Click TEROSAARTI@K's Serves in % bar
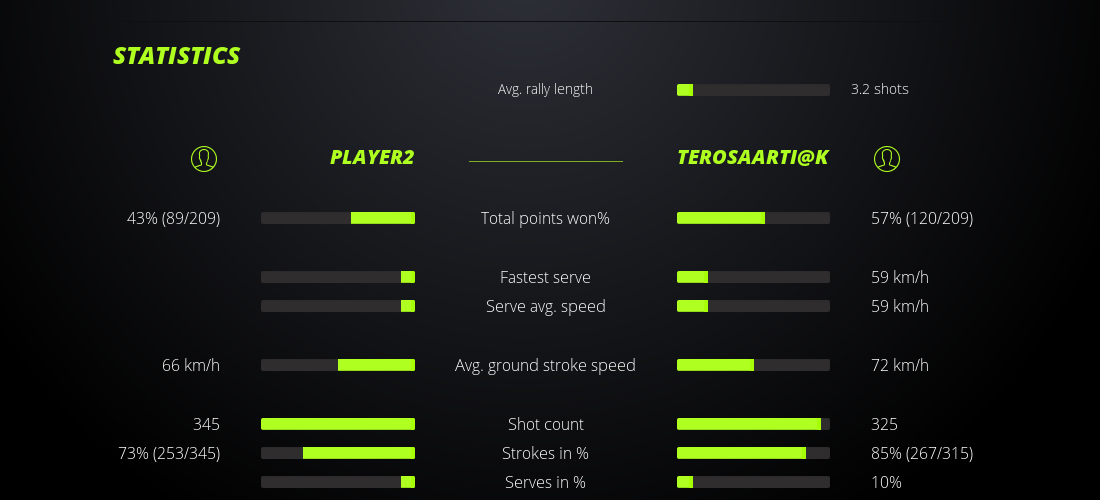The height and width of the screenshot is (500, 1100). click(x=753, y=482)
